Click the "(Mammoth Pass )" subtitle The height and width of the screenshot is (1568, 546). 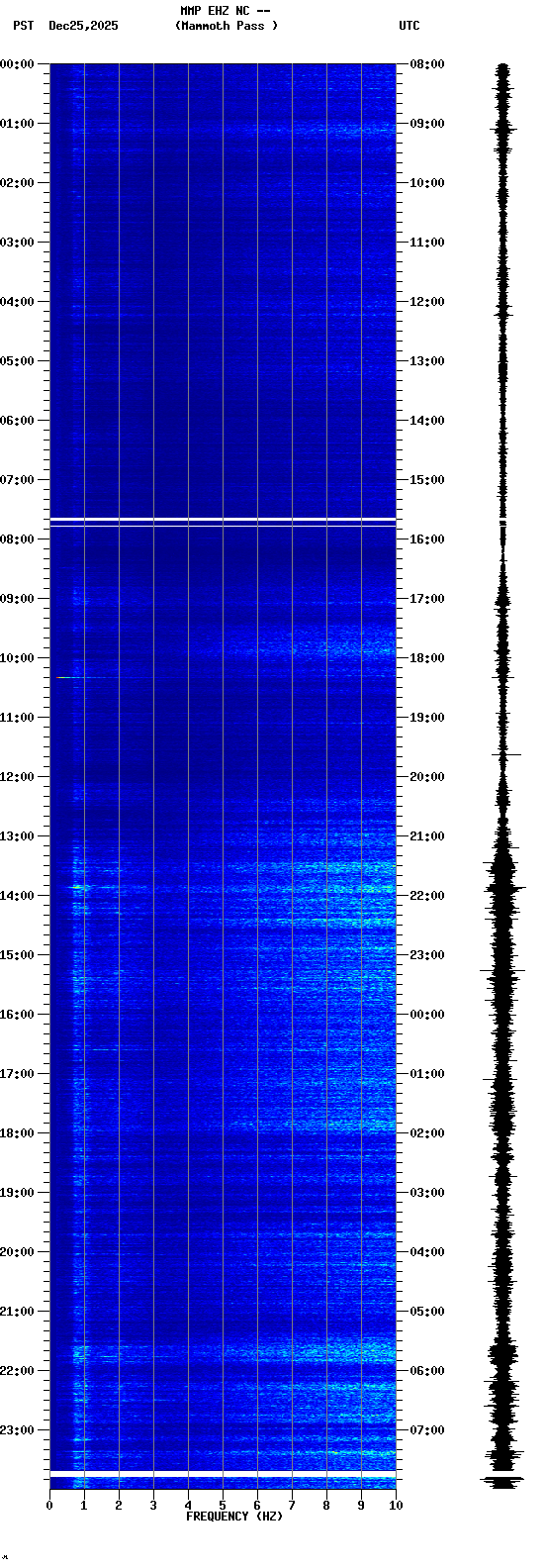click(x=227, y=26)
